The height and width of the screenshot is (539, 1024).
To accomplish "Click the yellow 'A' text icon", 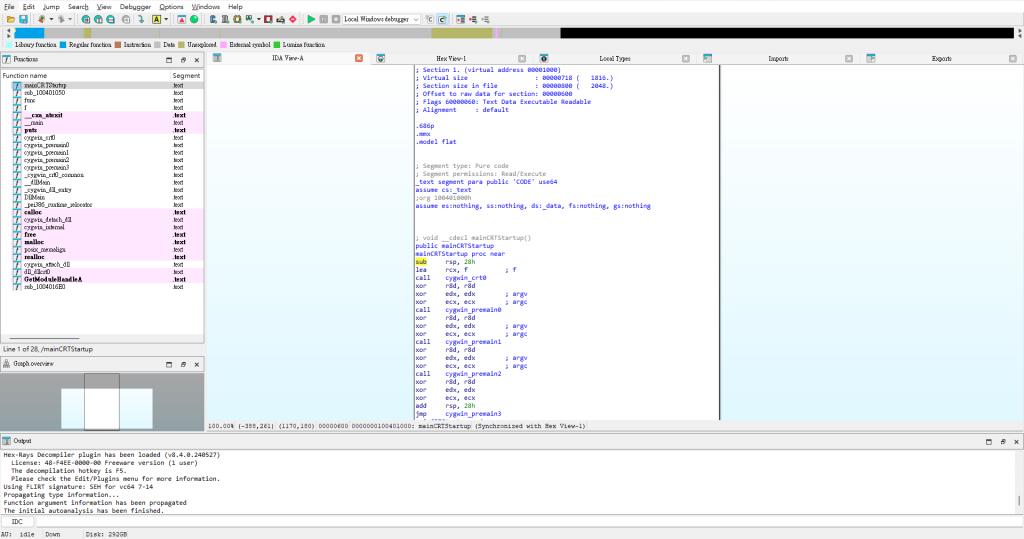I will 157,20.
